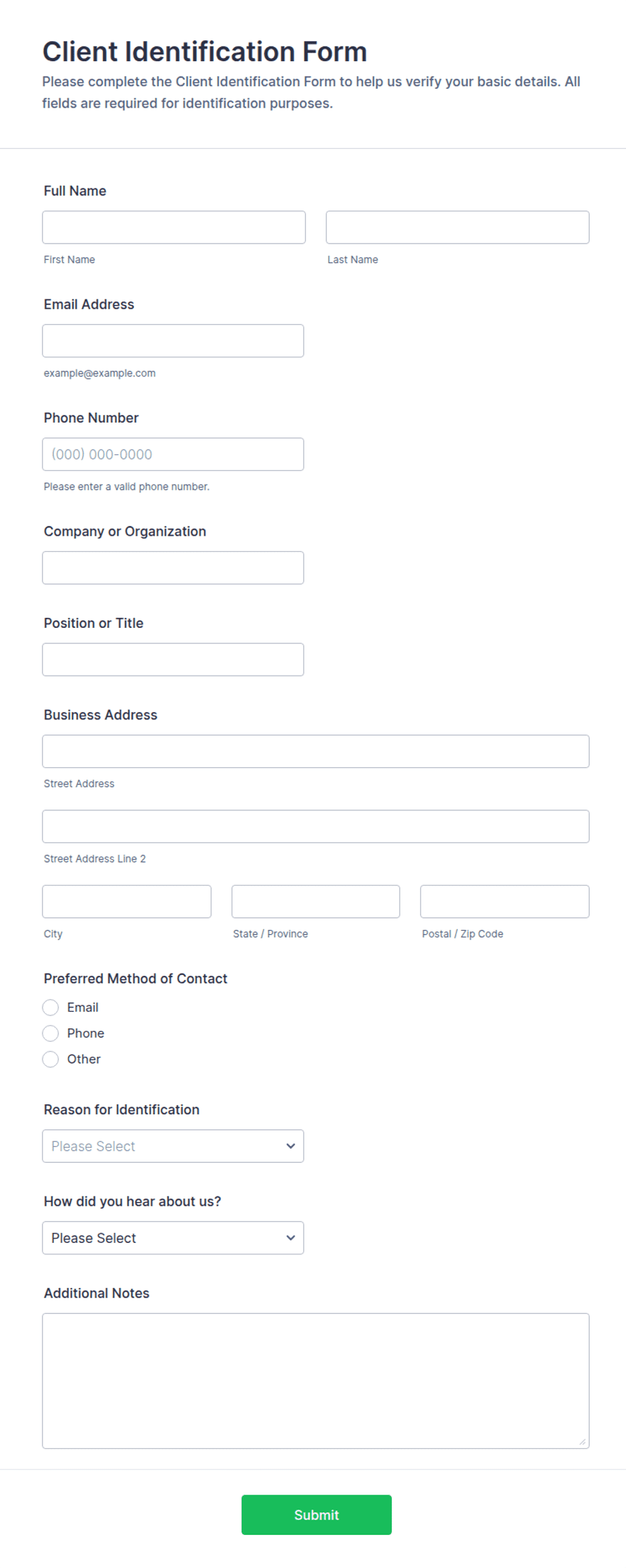Viewport: 626px width, 1568px height.
Task: Click the City input field
Action: 127,901
